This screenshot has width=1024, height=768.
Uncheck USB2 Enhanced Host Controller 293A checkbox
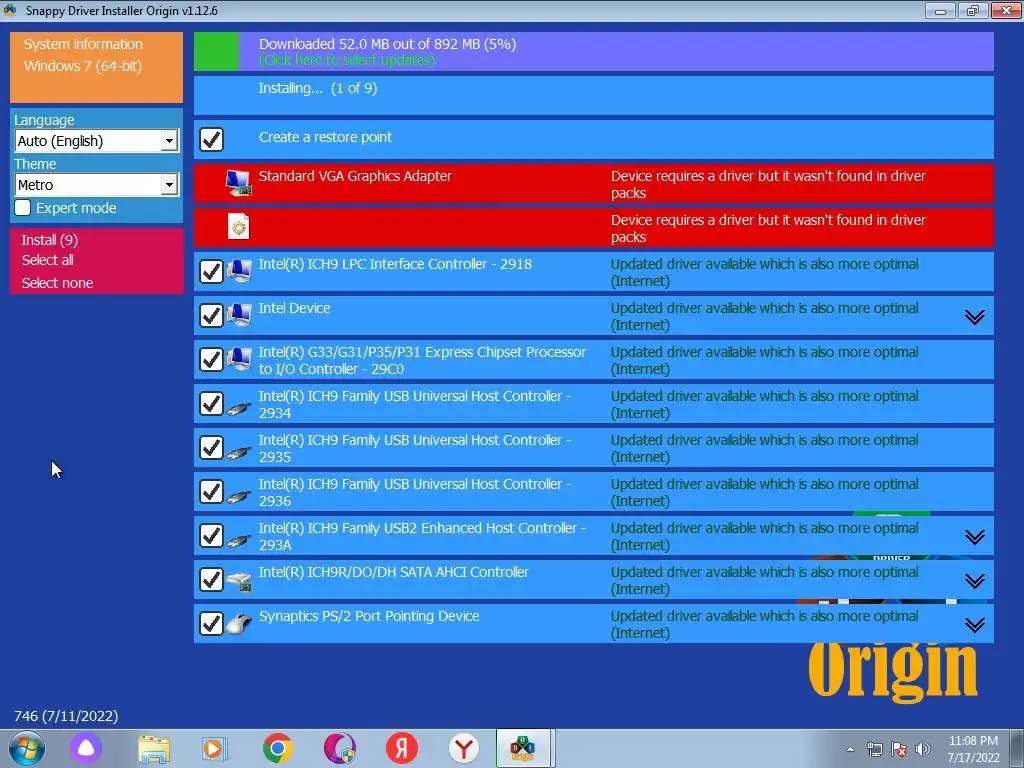(x=211, y=535)
